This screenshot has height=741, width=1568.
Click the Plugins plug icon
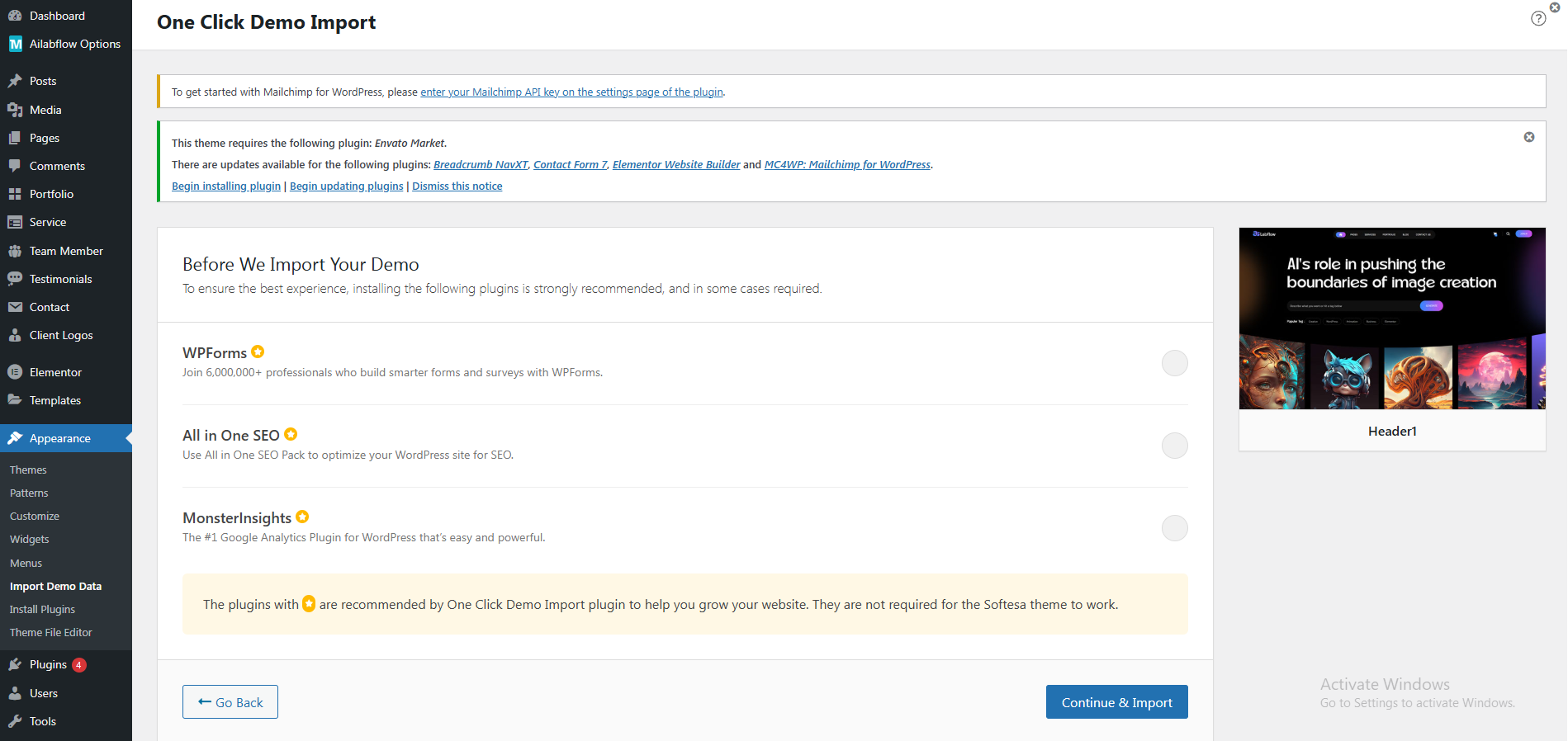tap(15, 664)
